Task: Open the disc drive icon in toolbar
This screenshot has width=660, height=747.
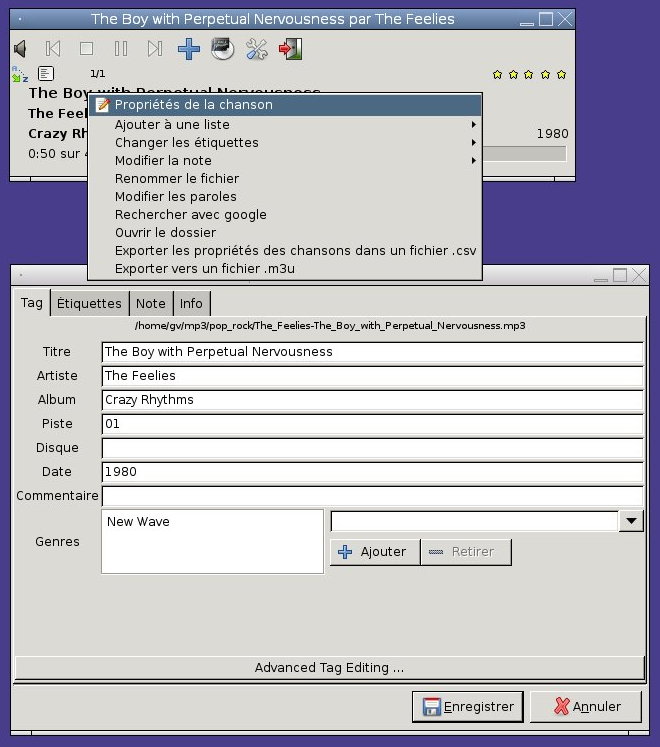Action: click(x=223, y=49)
